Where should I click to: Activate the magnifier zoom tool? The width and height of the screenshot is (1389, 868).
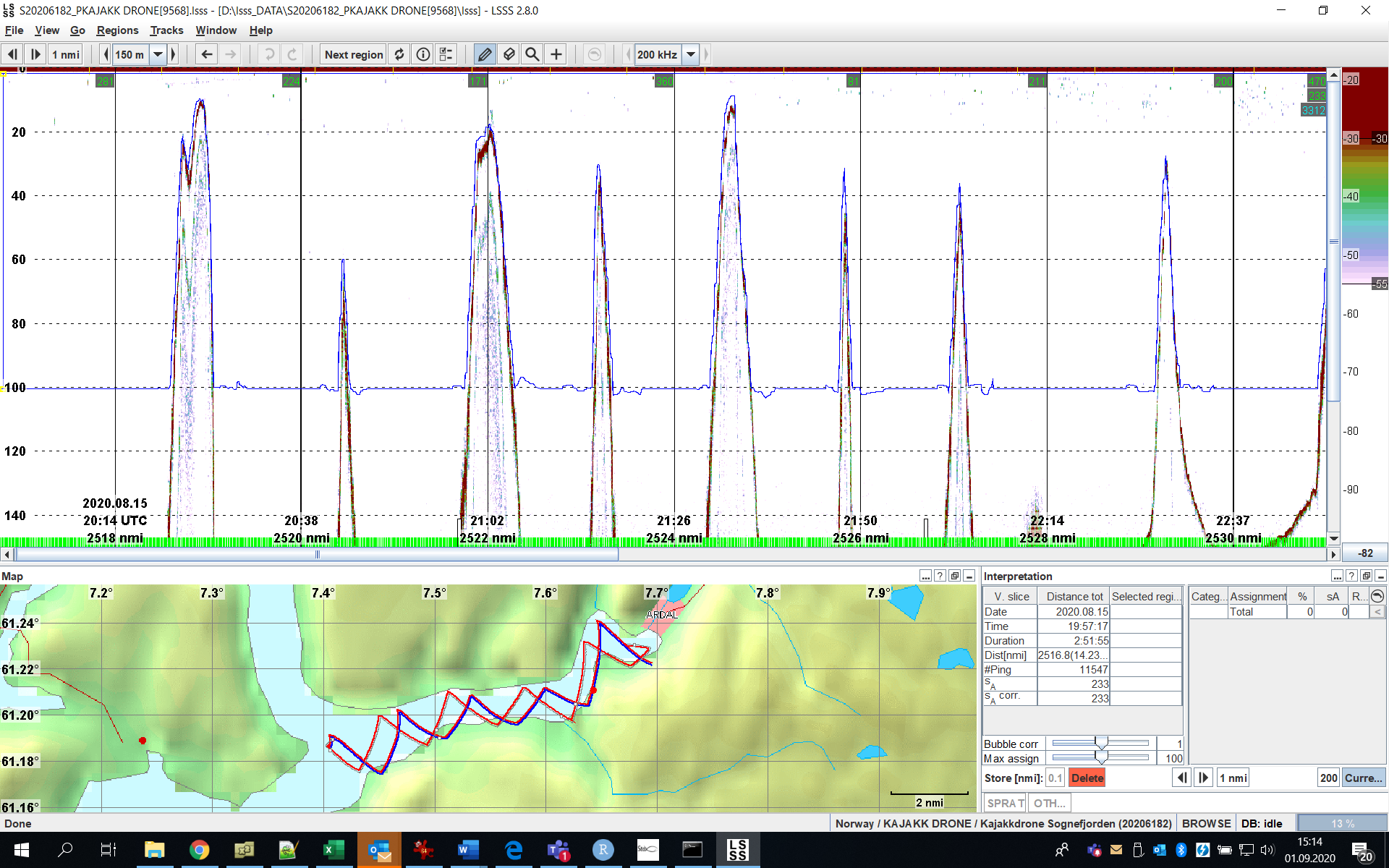point(532,54)
